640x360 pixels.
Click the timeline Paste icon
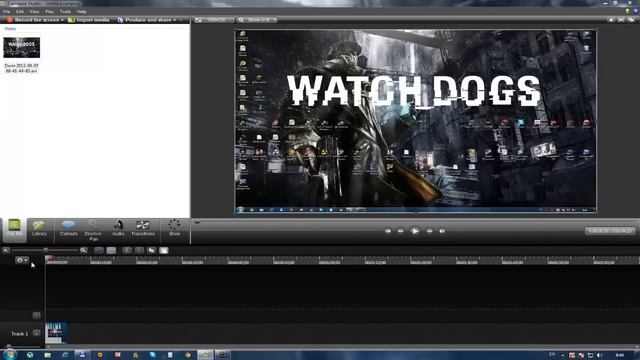coord(164,251)
